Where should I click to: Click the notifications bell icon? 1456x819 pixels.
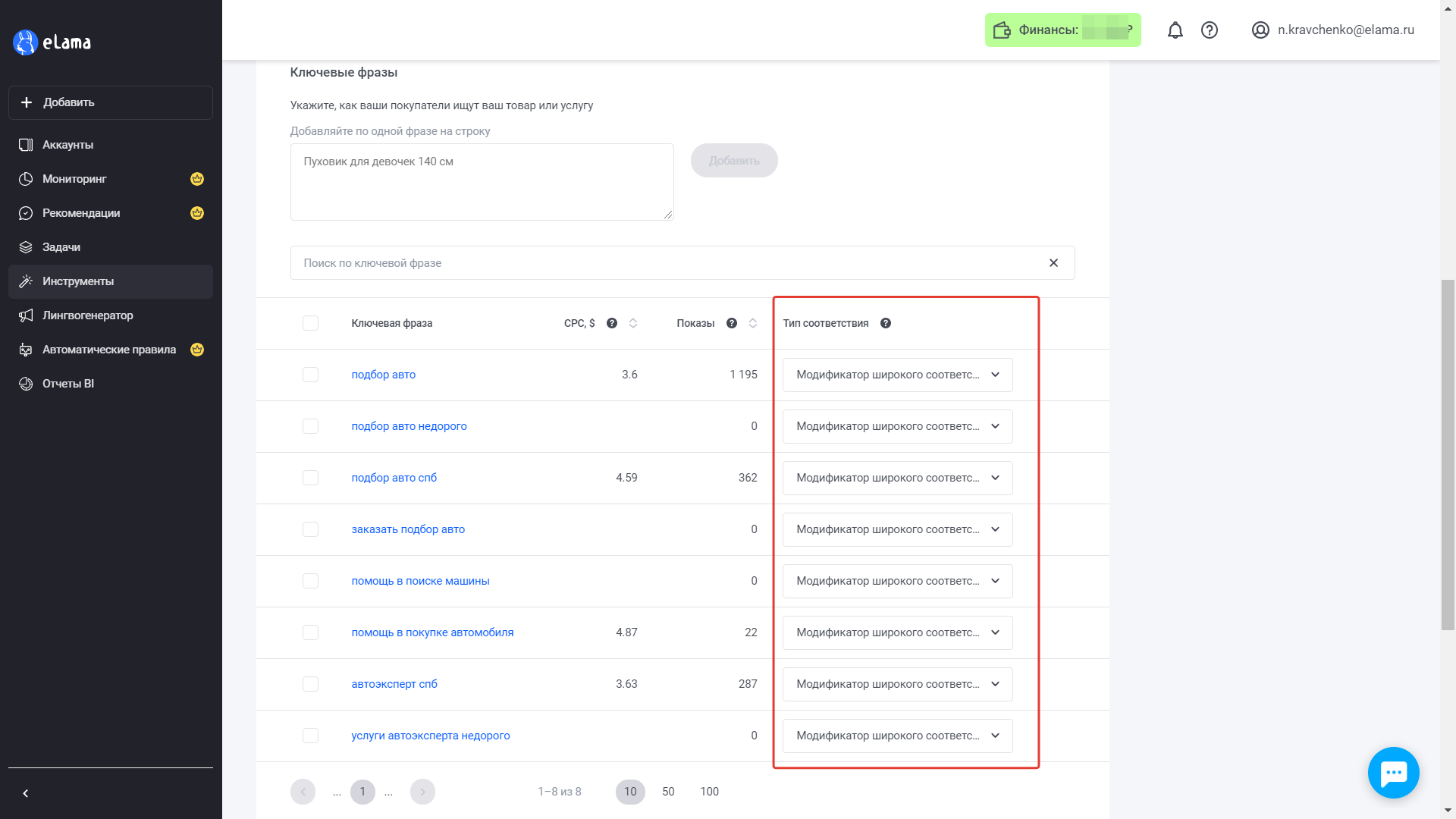point(1175,30)
